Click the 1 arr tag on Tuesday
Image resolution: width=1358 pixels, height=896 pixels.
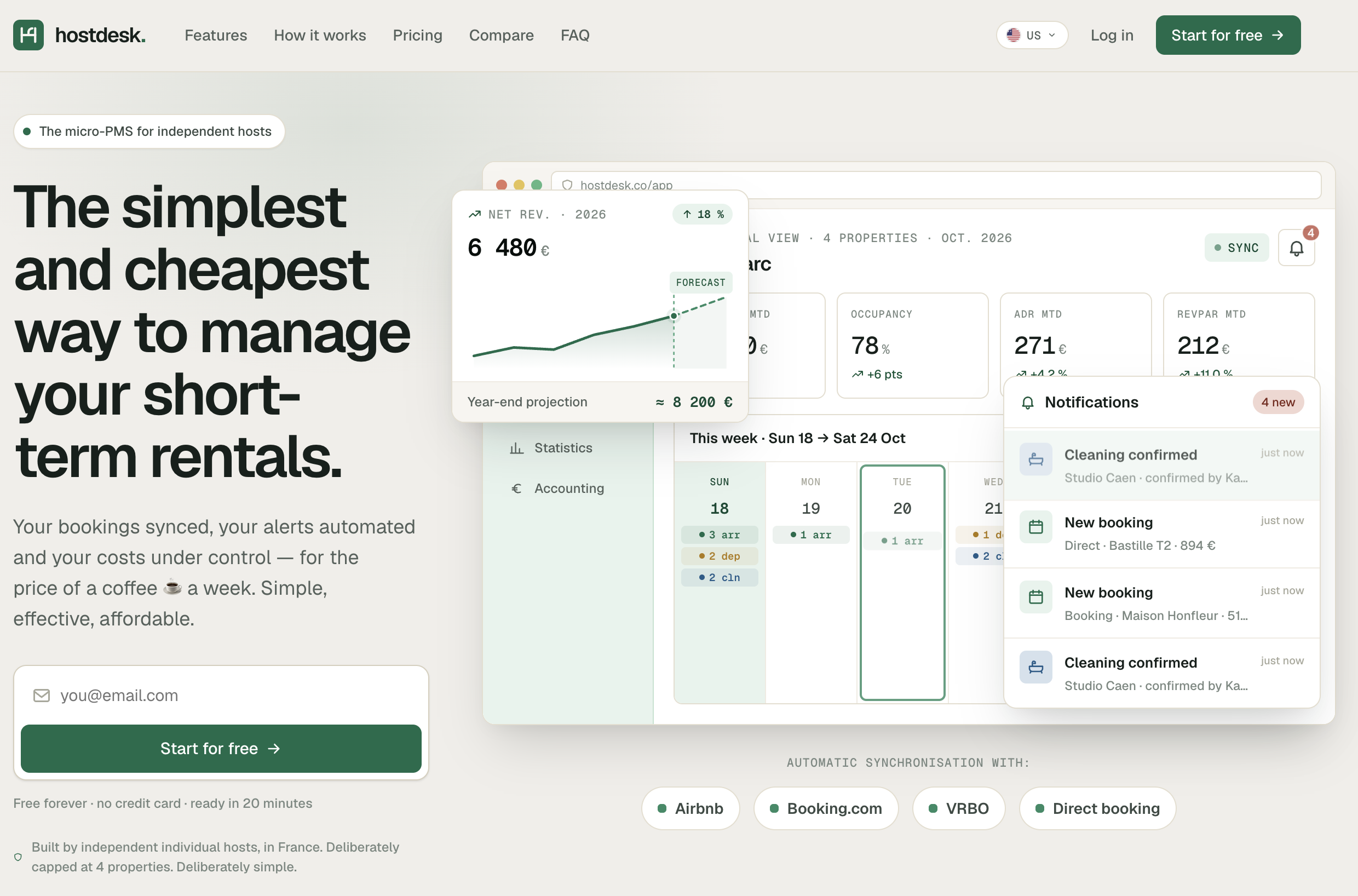point(902,541)
